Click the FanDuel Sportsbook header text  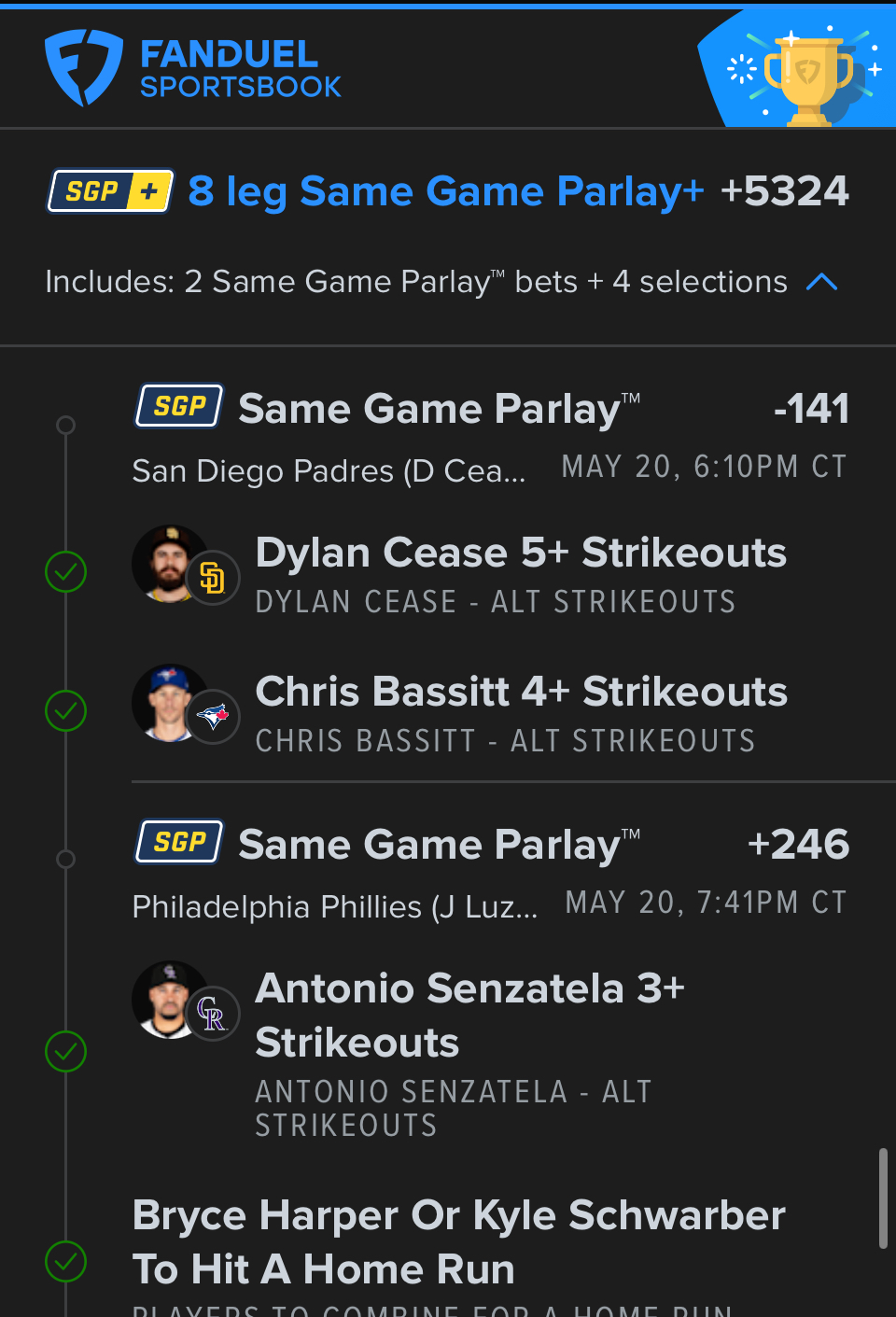click(x=240, y=68)
